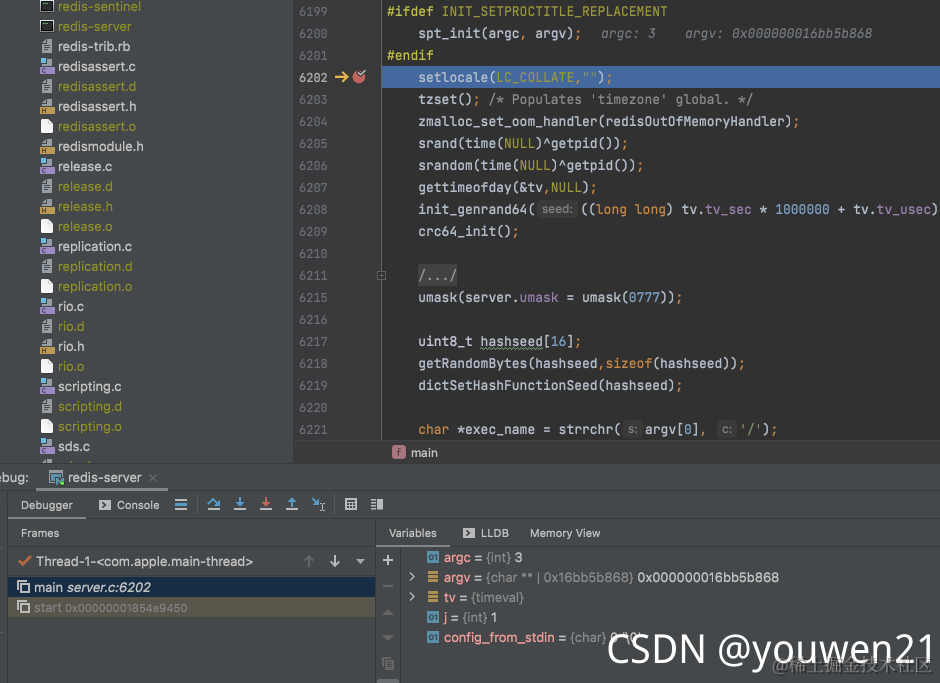Viewport: 940px width, 683px height.
Task: Expand the tv timeval variable node
Action: pos(412,597)
